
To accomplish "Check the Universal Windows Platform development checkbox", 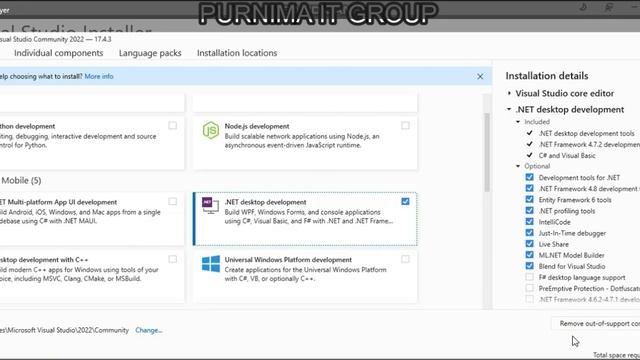I will pyautogui.click(x=405, y=259).
